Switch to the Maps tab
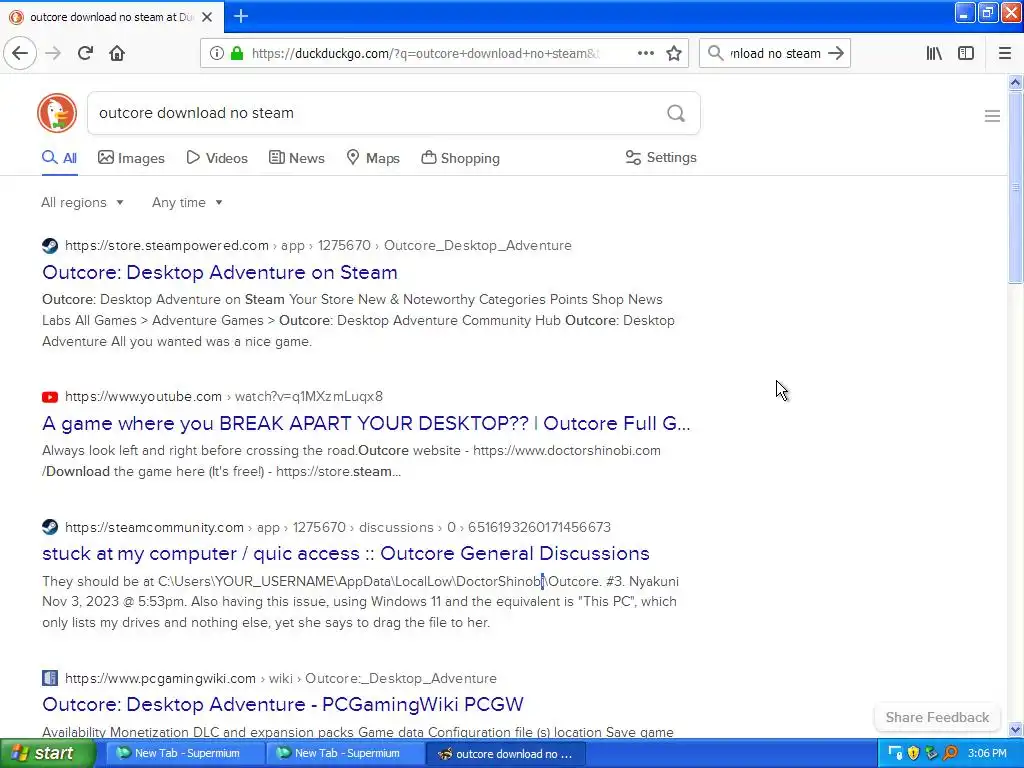This screenshot has height=768, width=1024. coord(372,158)
